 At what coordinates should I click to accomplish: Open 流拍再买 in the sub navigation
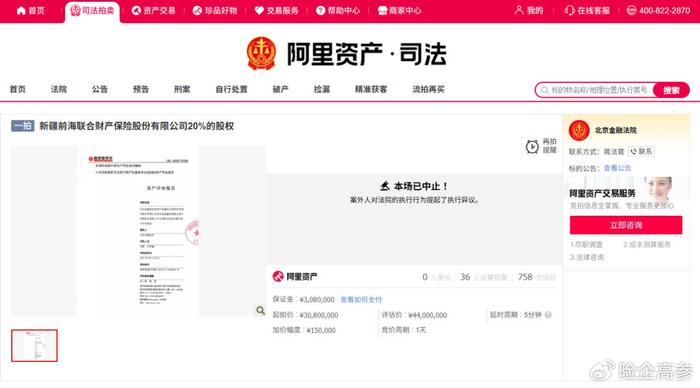pyautogui.click(x=429, y=89)
